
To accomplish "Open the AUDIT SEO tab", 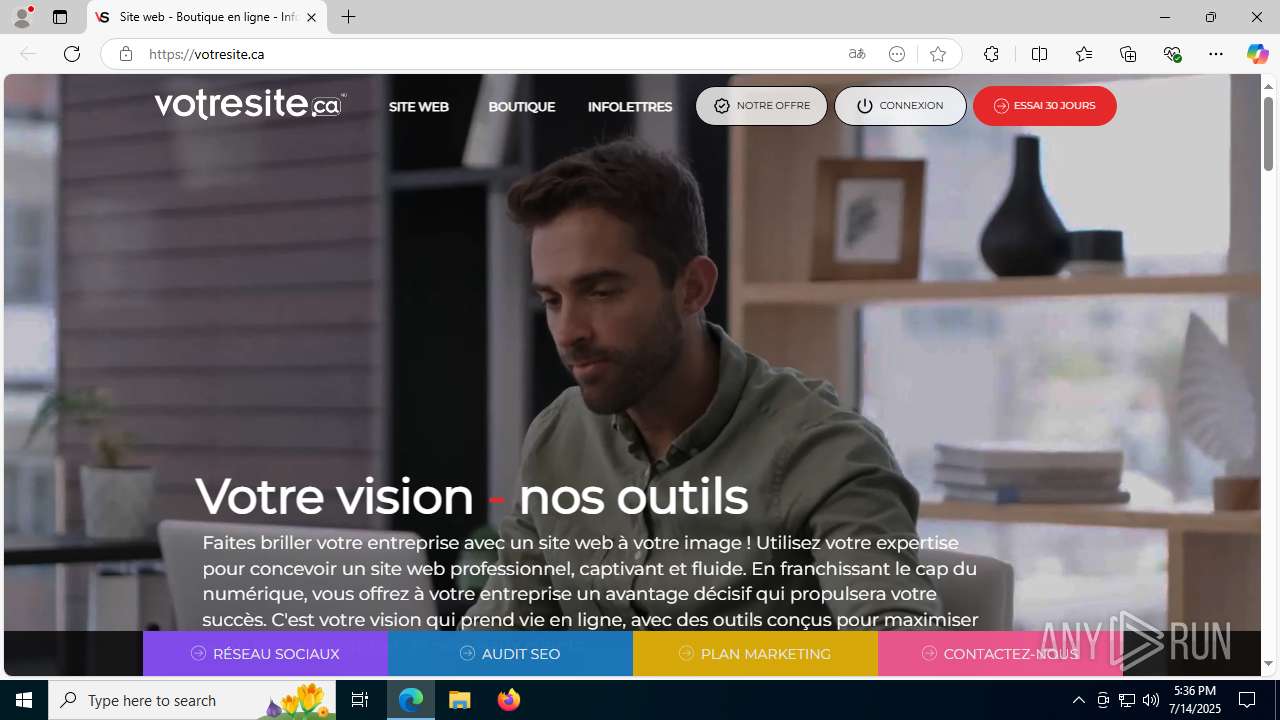I will pos(510,654).
